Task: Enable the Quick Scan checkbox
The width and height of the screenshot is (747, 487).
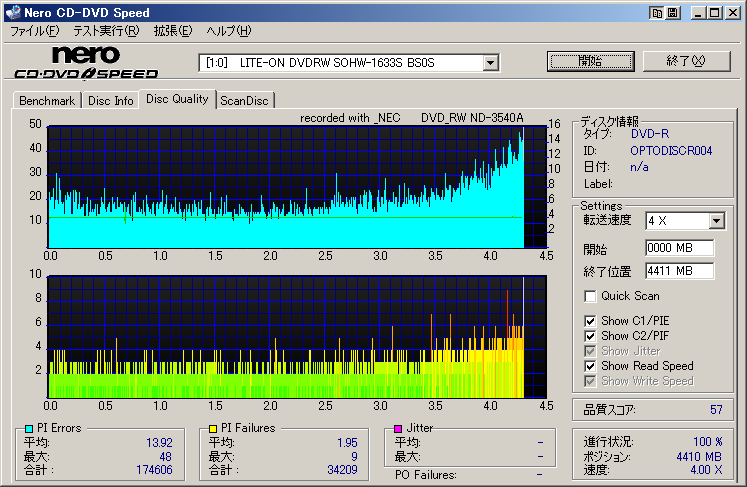Action: tap(590, 296)
